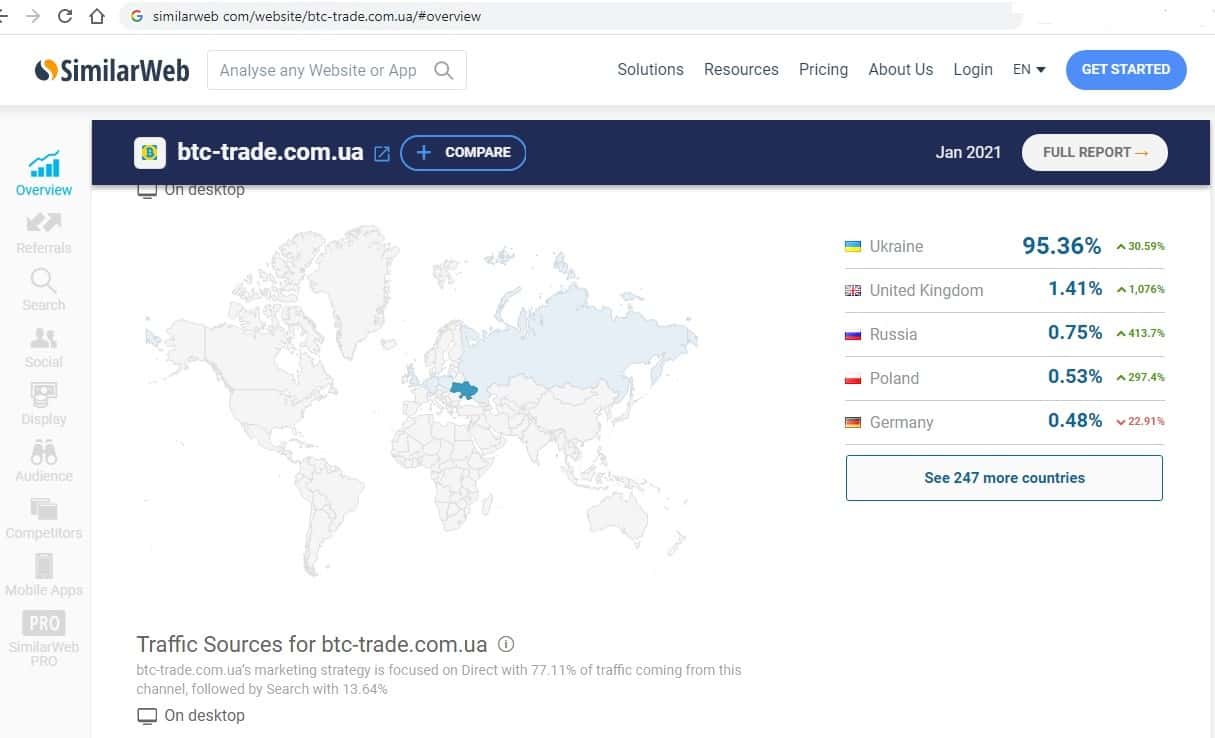Click the 413.7% change indicator
Viewport: 1215px width, 738px height.
1140,334
